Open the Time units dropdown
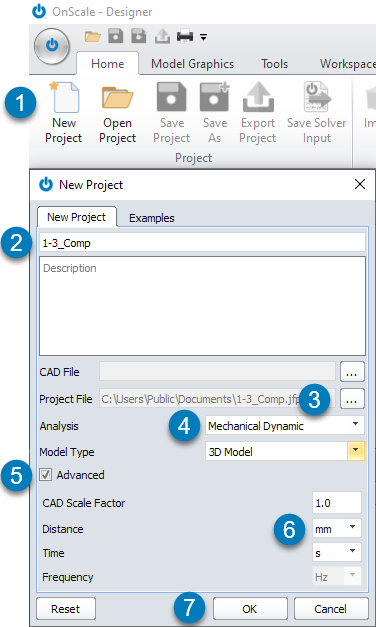The height and width of the screenshot is (627, 376). point(336,552)
